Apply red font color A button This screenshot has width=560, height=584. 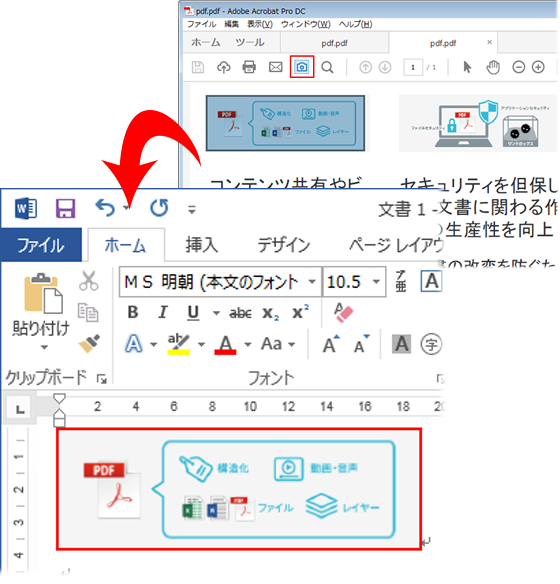click(225, 344)
